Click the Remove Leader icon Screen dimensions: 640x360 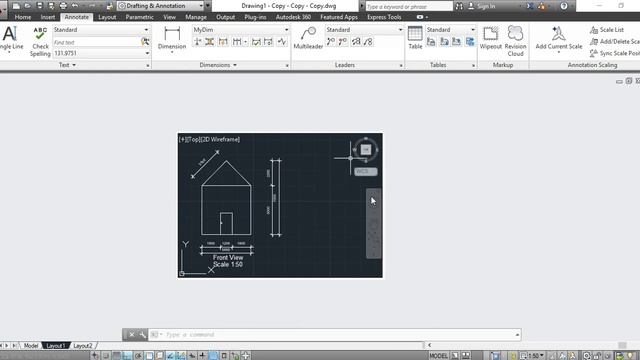(343, 42)
